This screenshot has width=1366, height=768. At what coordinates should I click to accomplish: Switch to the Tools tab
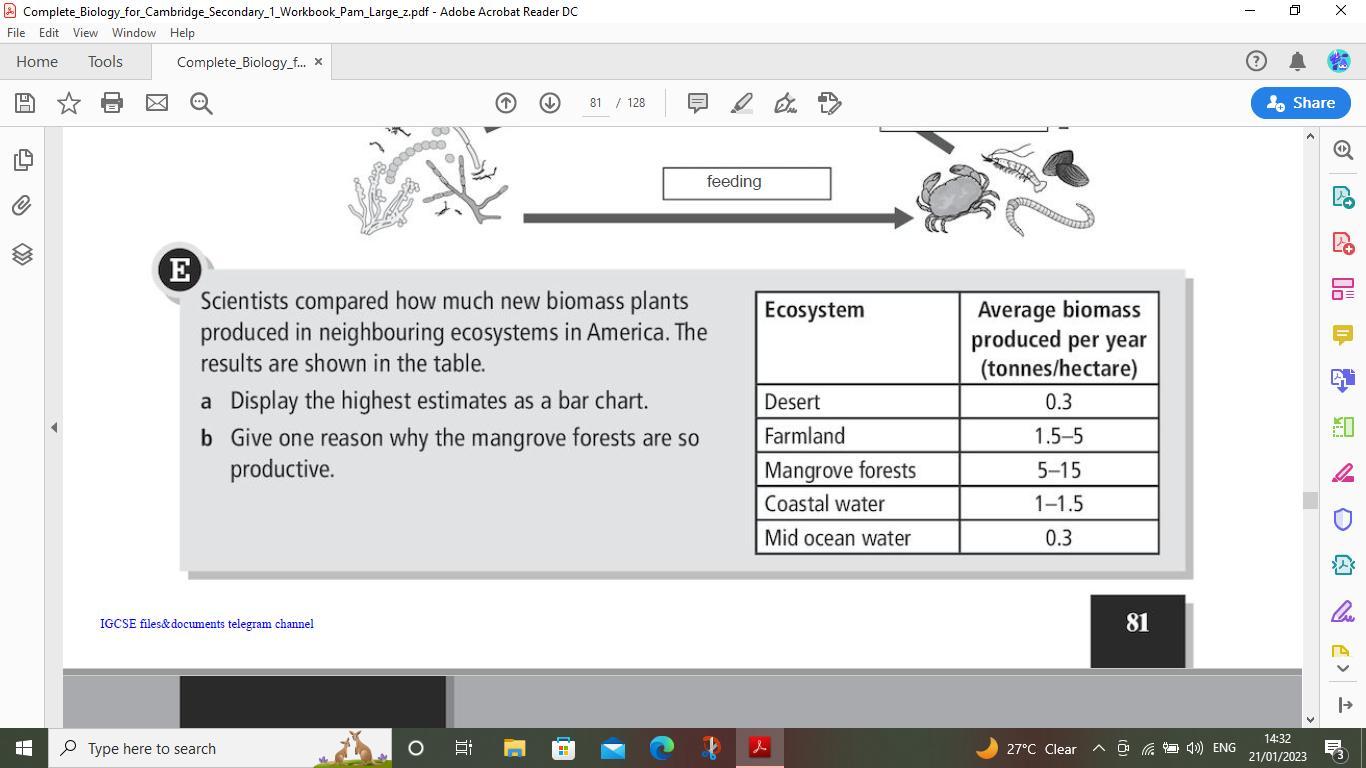105,62
